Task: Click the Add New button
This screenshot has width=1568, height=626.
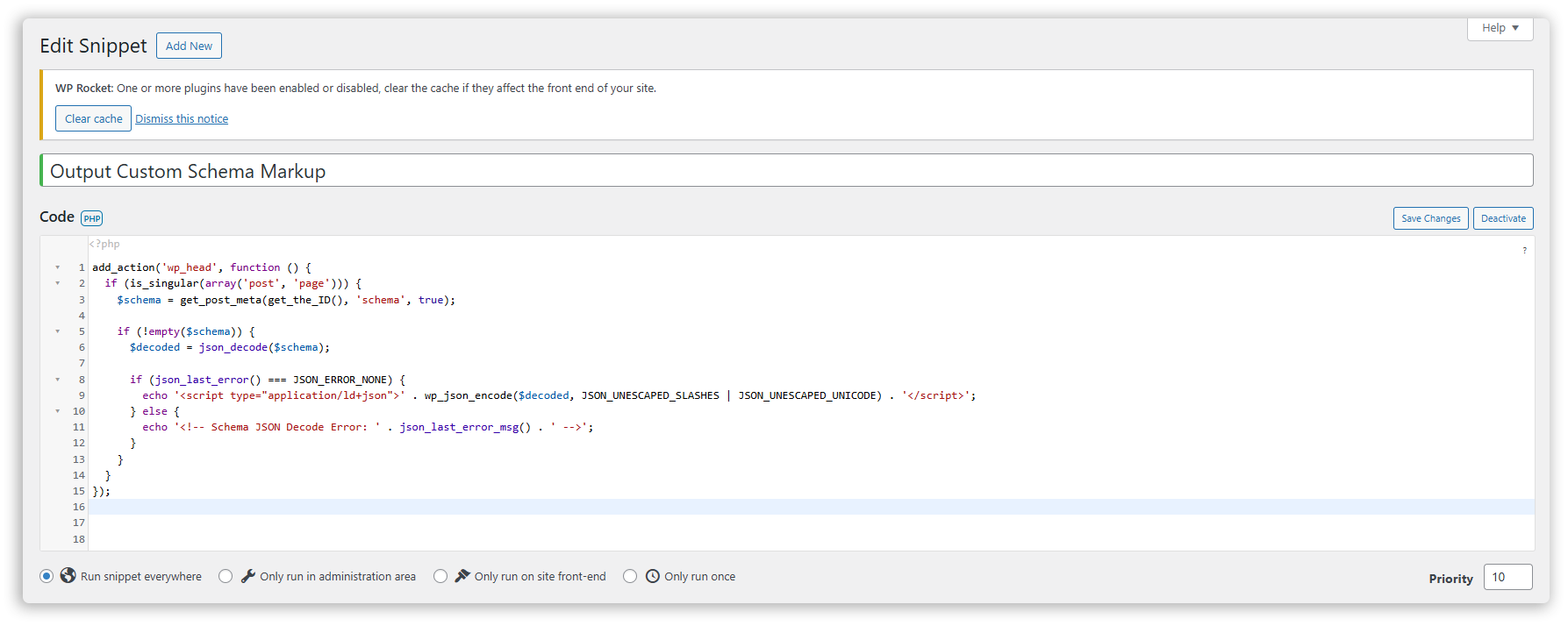Action: (x=189, y=46)
